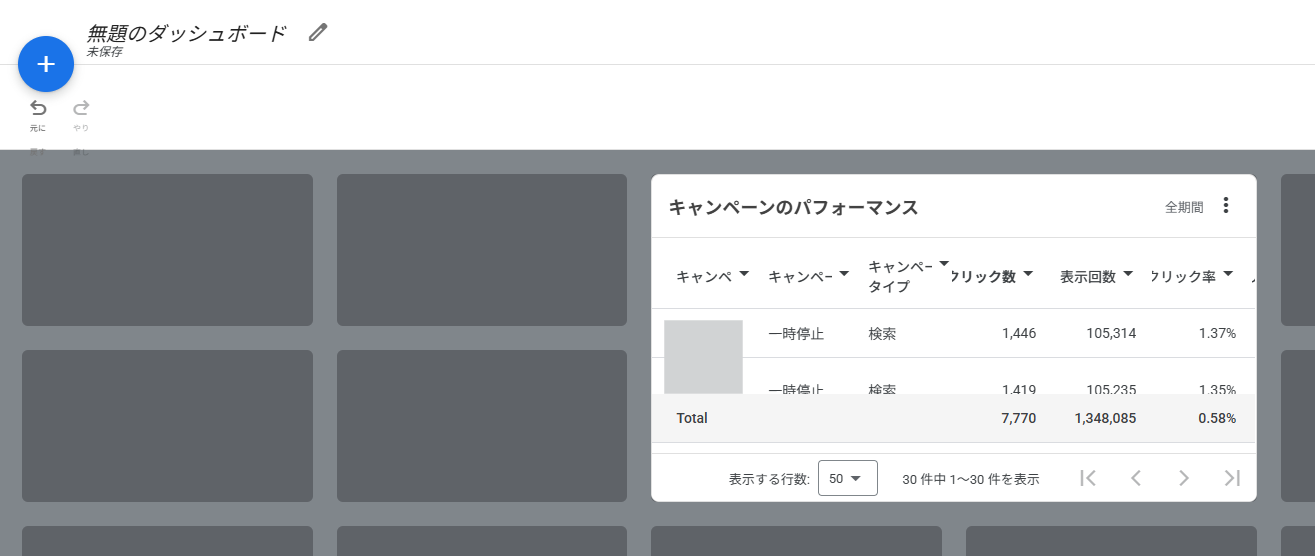Click the blue plus add button
The image size is (1315, 556).
pyautogui.click(x=46, y=64)
